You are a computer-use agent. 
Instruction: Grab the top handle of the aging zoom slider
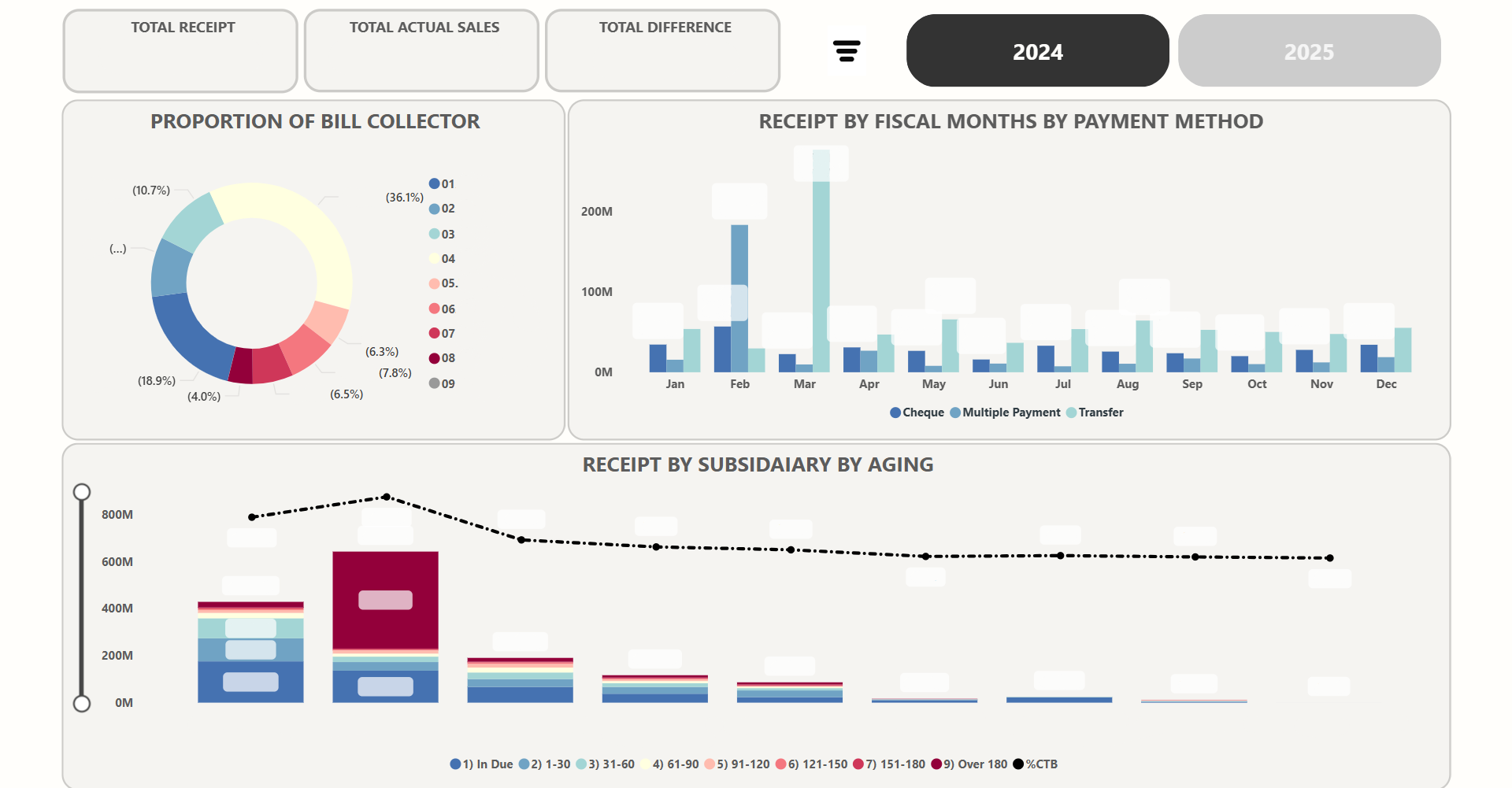[x=82, y=492]
